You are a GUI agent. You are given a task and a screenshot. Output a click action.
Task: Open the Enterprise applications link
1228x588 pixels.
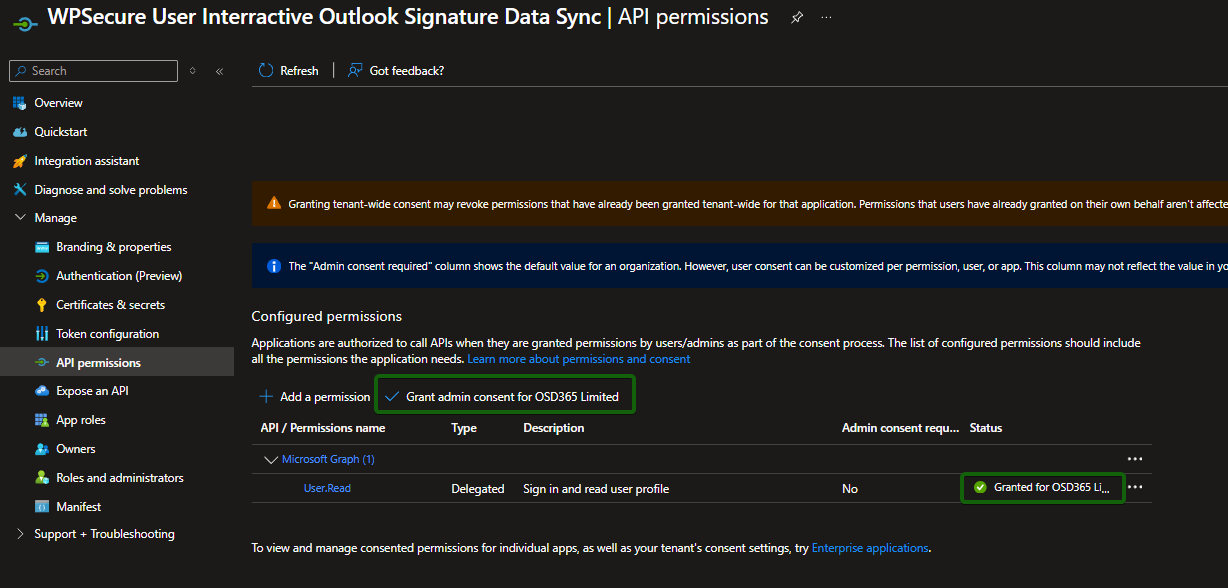click(869, 548)
